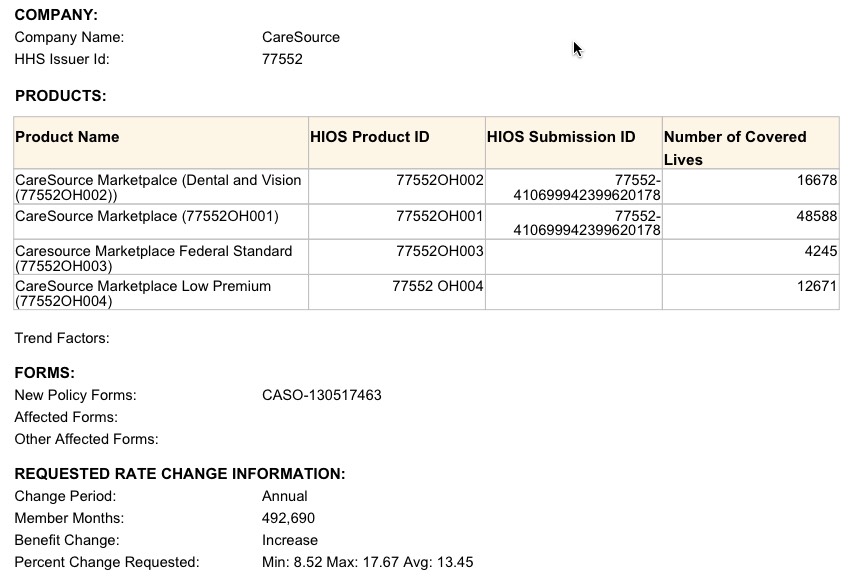Click the "Number of Covered Lives" header
The width and height of the screenshot is (868, 576).
[x=735, y=147]
